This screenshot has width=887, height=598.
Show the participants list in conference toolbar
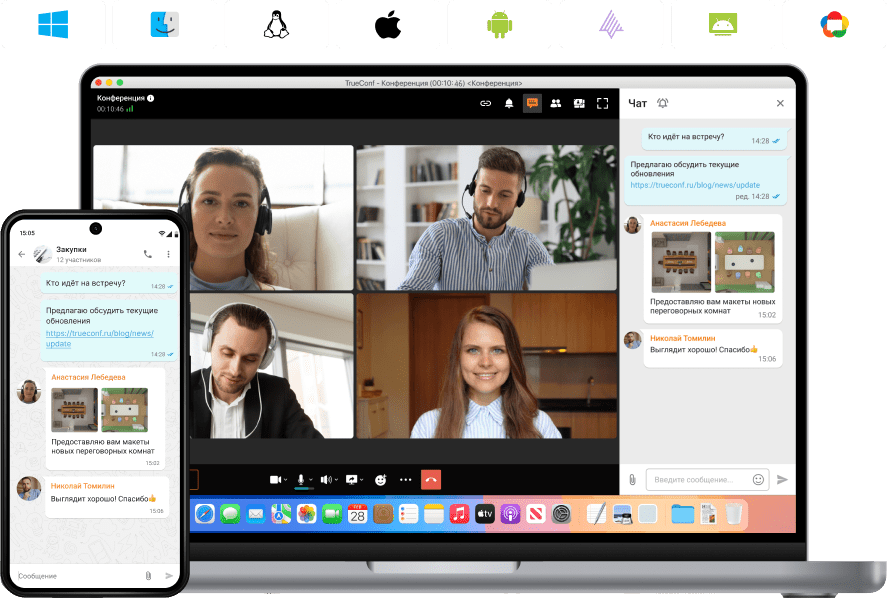coord(555,103)
